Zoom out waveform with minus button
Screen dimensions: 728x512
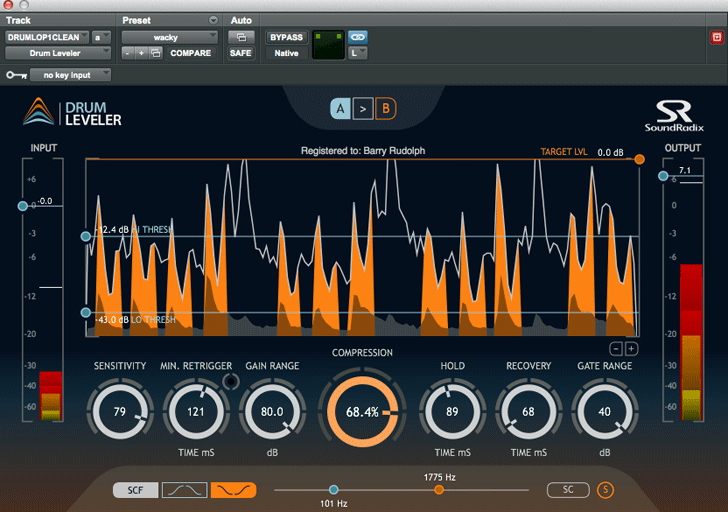616,349
